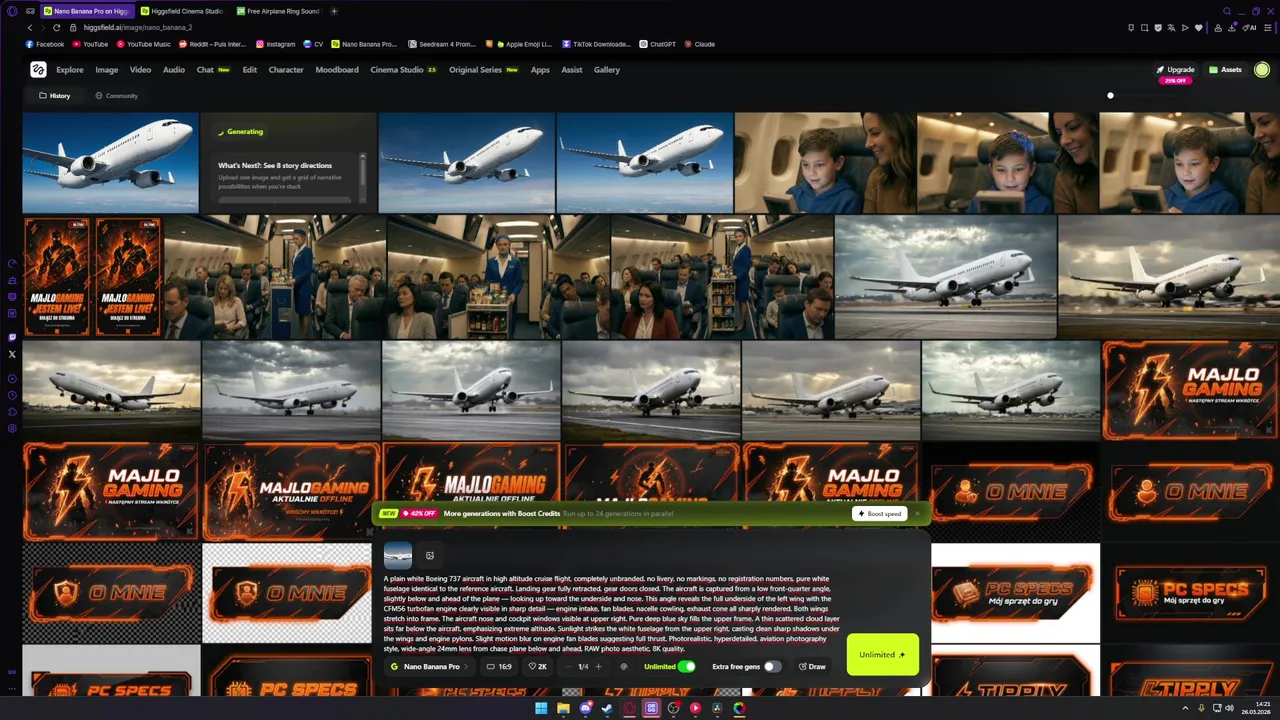Click the @ mention icon in prompt bar
This screenshot has height=720, width=1280.
[x=624, y=666]
